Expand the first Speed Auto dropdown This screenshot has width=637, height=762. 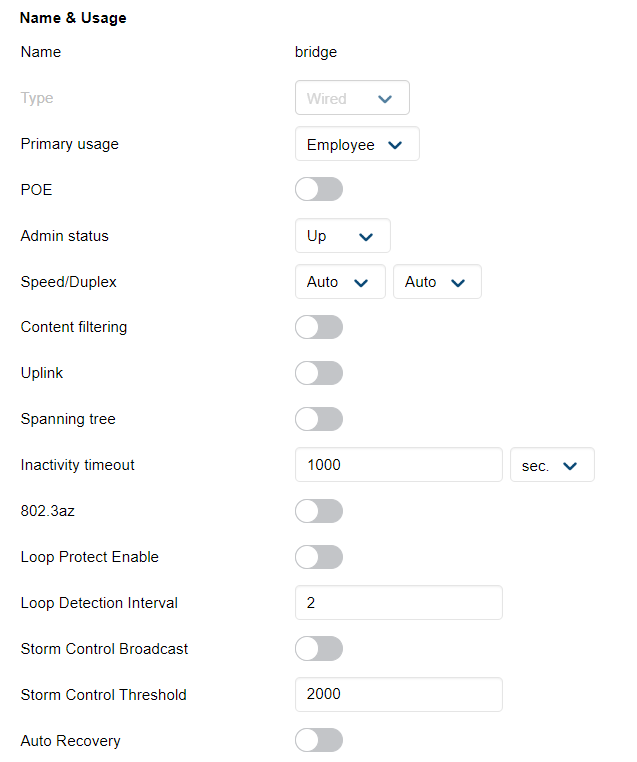point(340,282)
